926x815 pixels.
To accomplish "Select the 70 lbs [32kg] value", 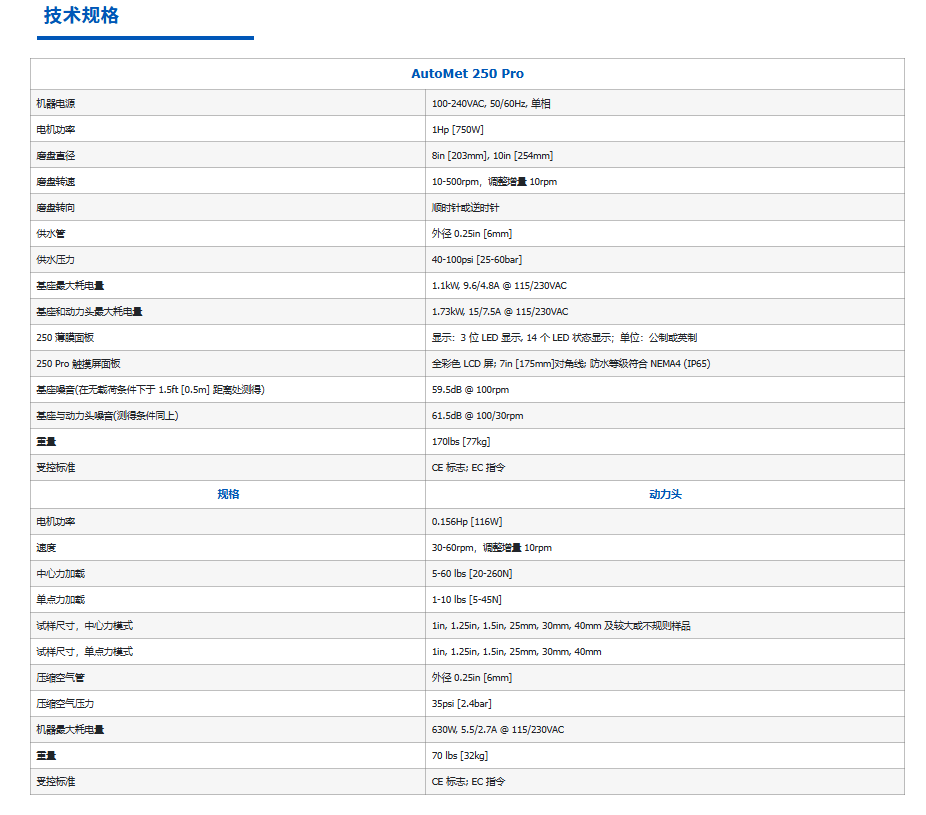I will pos(459,755).
